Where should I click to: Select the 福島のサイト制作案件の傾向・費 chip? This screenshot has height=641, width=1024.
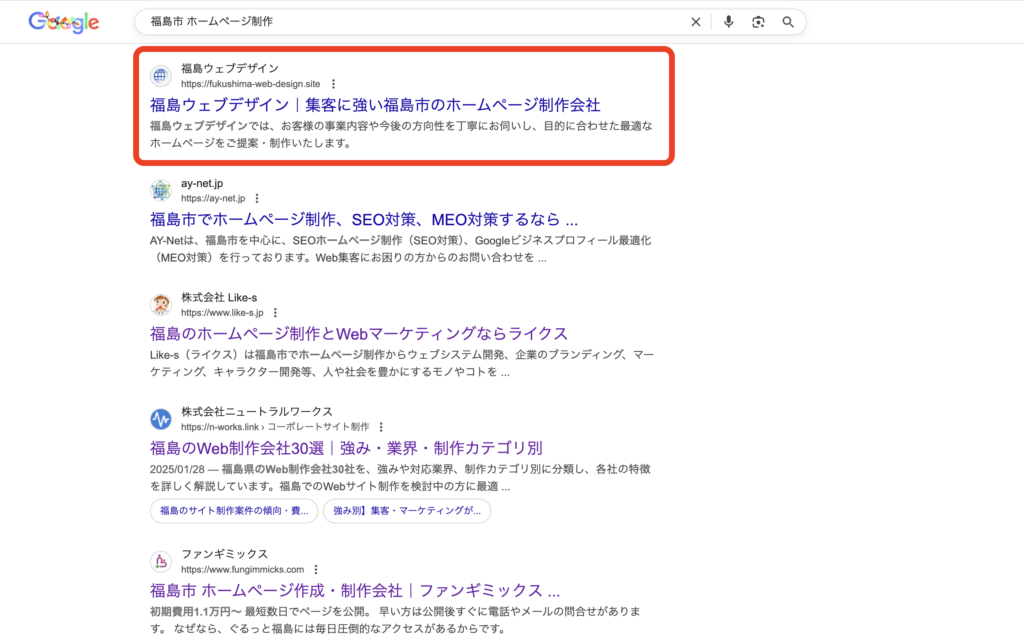(x=234, y=511)
